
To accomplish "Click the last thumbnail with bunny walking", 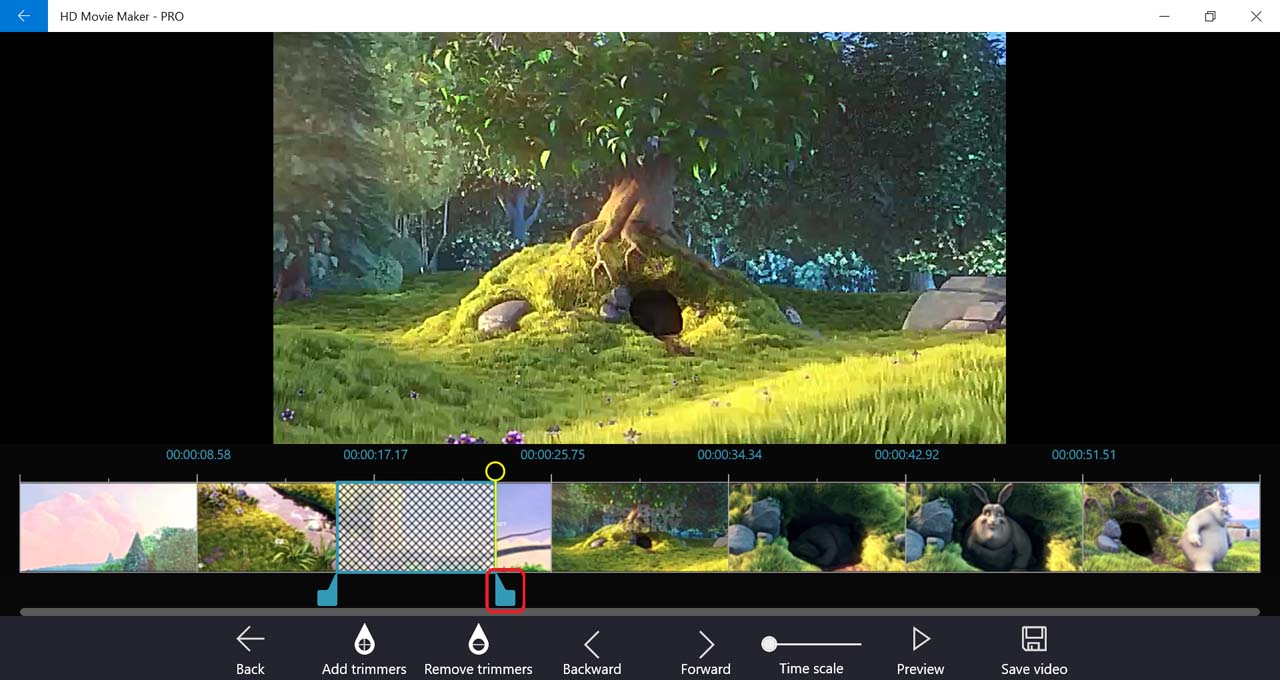I will point(1170,527).
